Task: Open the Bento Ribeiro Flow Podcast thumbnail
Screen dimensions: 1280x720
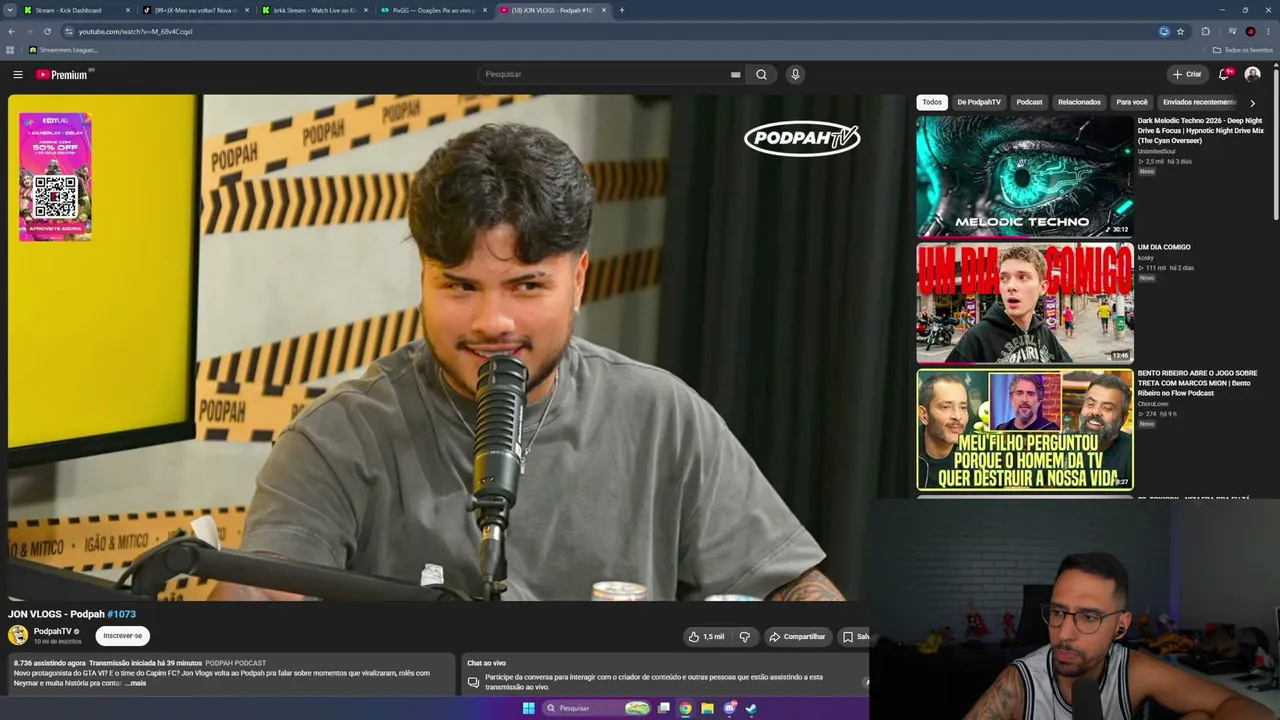Action: 1025,430
